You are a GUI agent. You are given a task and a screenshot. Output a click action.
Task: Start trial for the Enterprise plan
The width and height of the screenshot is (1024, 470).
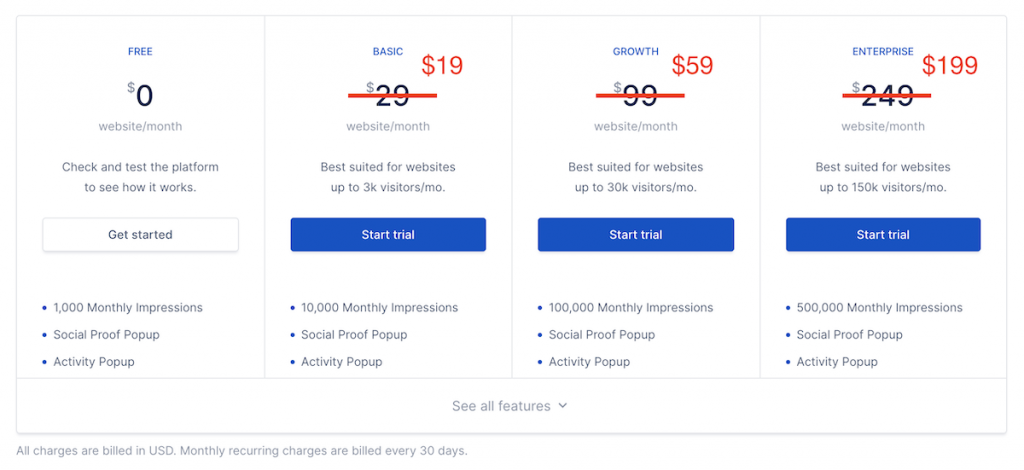pos(883,234)
